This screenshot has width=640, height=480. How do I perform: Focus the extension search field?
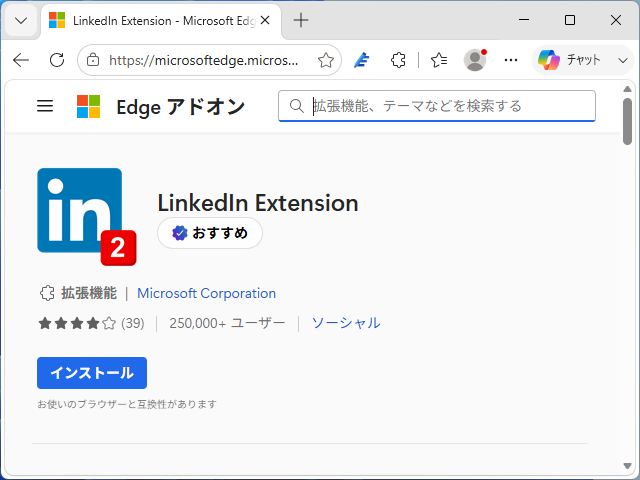tap(437, 106)
